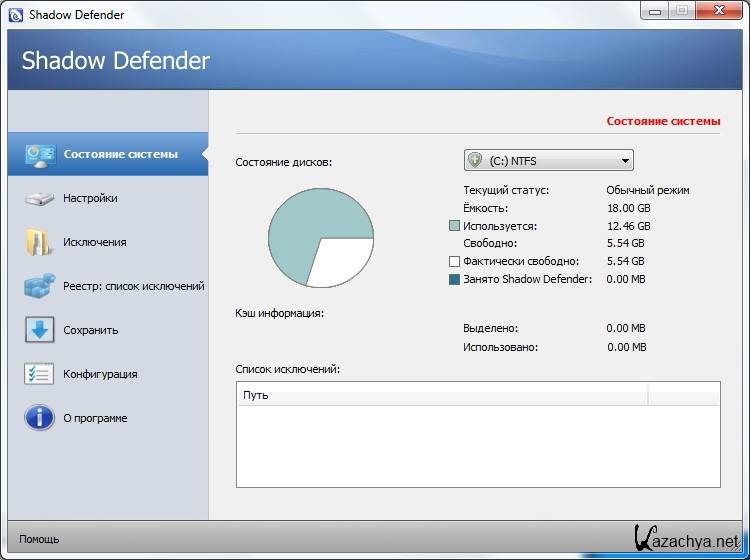Click the Конфигурация checklist icon
The image size is (750, 560).
pyautogui.click(x=39, y=374)
